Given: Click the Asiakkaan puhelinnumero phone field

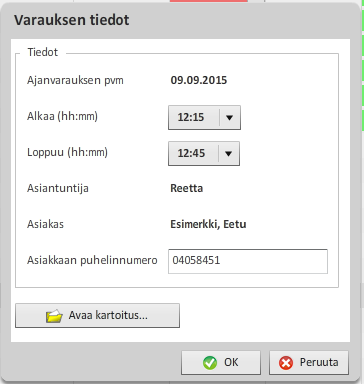Looking at the screenshot, I should [248, 261].
